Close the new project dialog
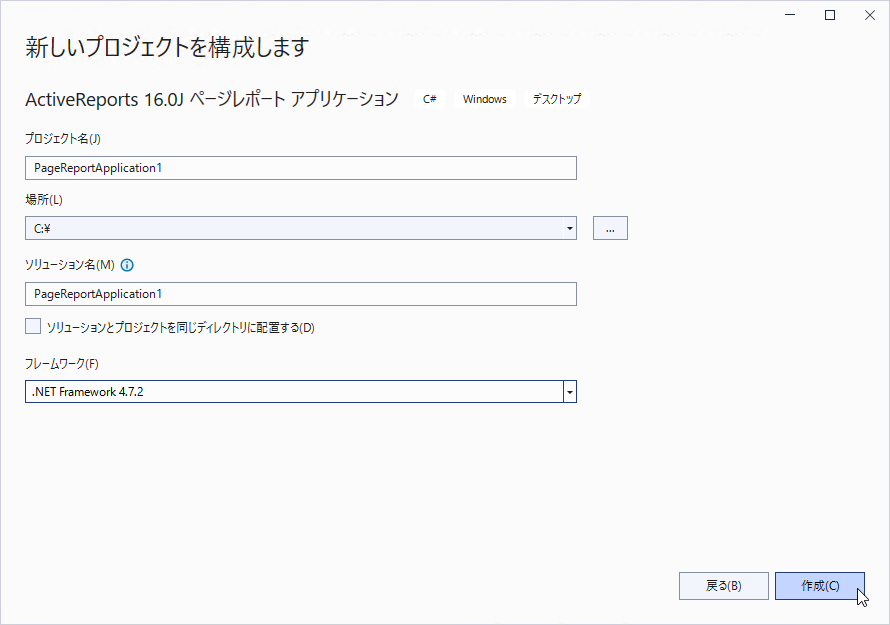This screenshot has width=890, height=625. click(870, 15)
